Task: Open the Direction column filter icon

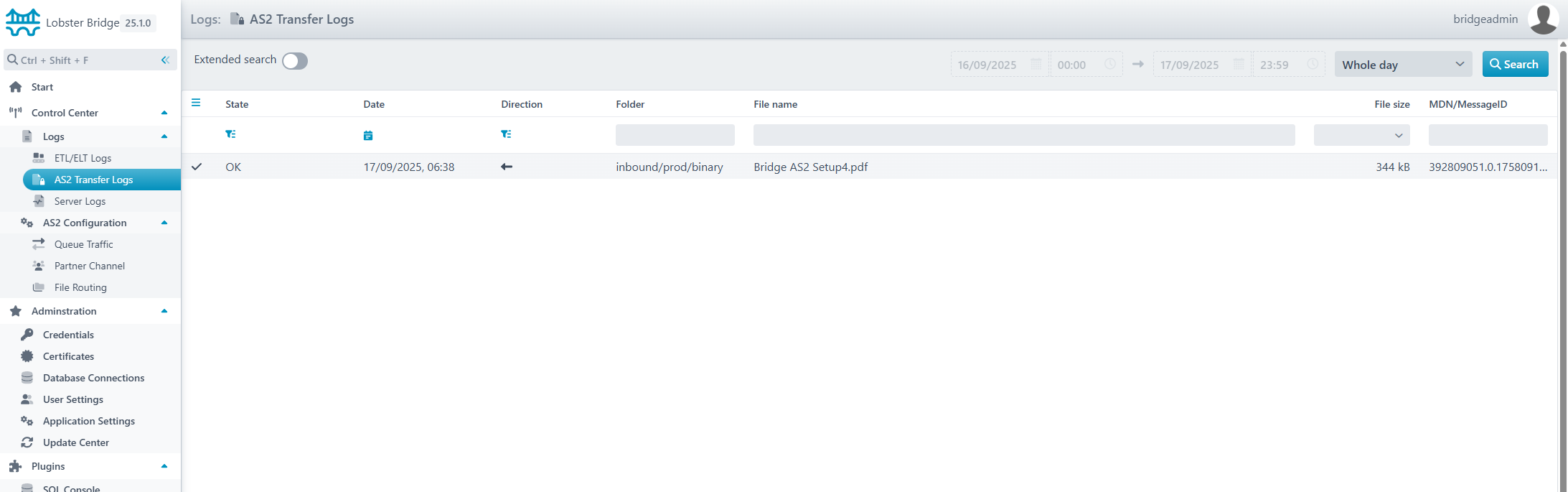Action: pos(506,134)
